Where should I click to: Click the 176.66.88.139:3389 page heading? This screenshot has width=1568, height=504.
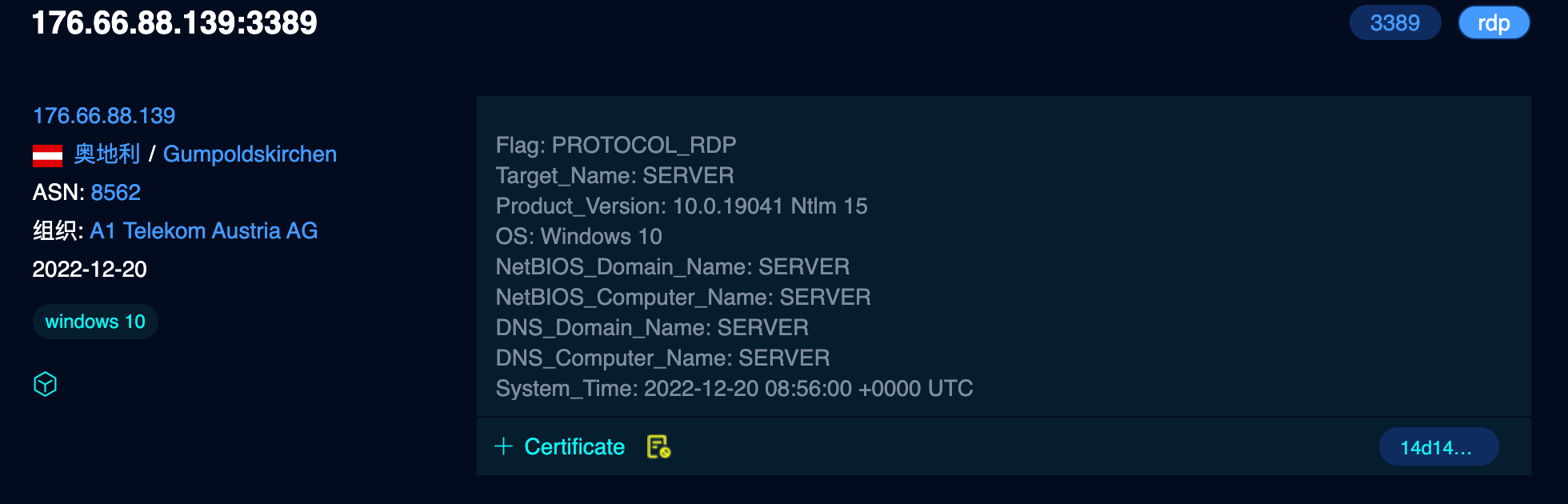coord(174,22)
